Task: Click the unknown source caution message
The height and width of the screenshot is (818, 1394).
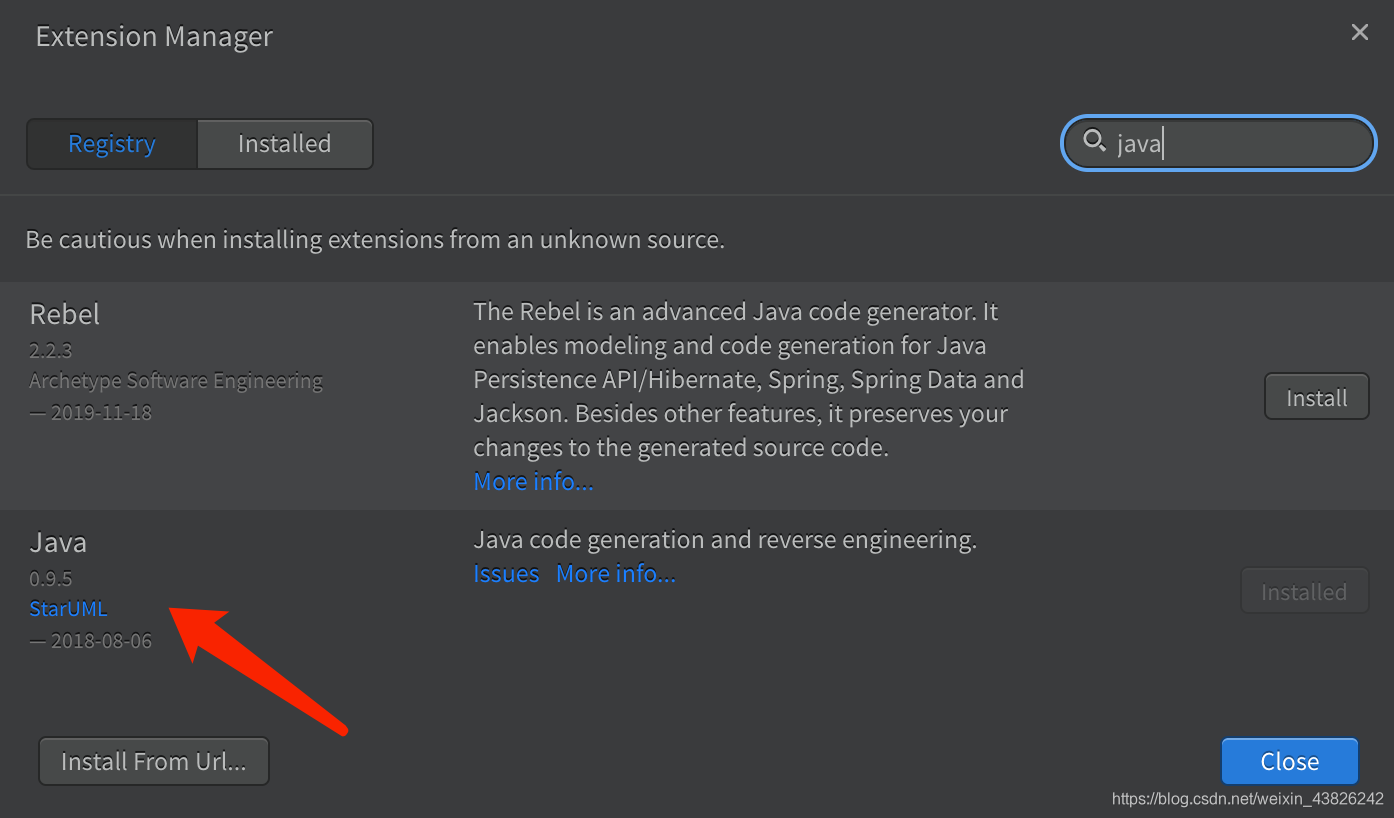Action: [x=375, y=240]
